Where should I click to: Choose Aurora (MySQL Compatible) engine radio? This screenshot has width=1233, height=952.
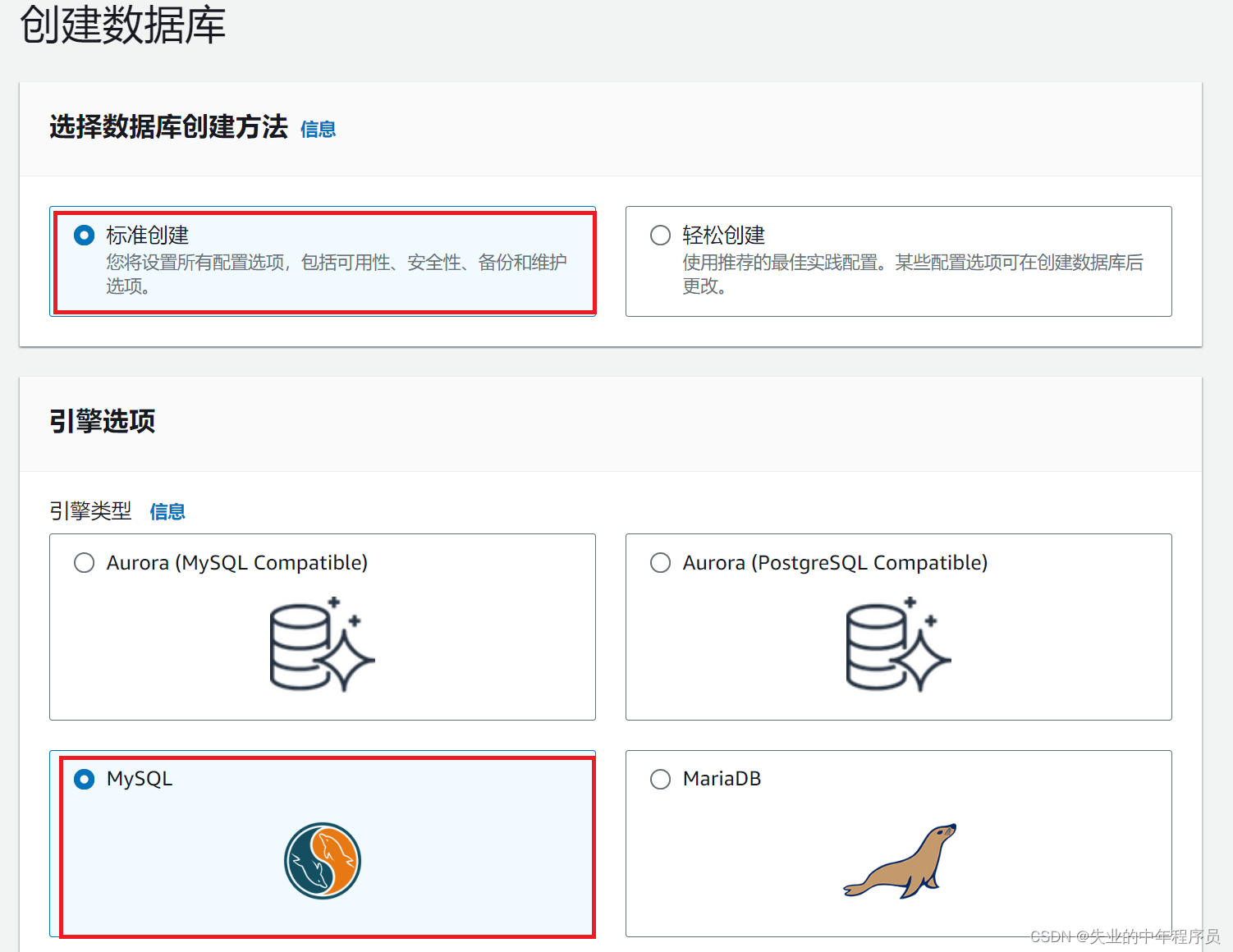85,563
